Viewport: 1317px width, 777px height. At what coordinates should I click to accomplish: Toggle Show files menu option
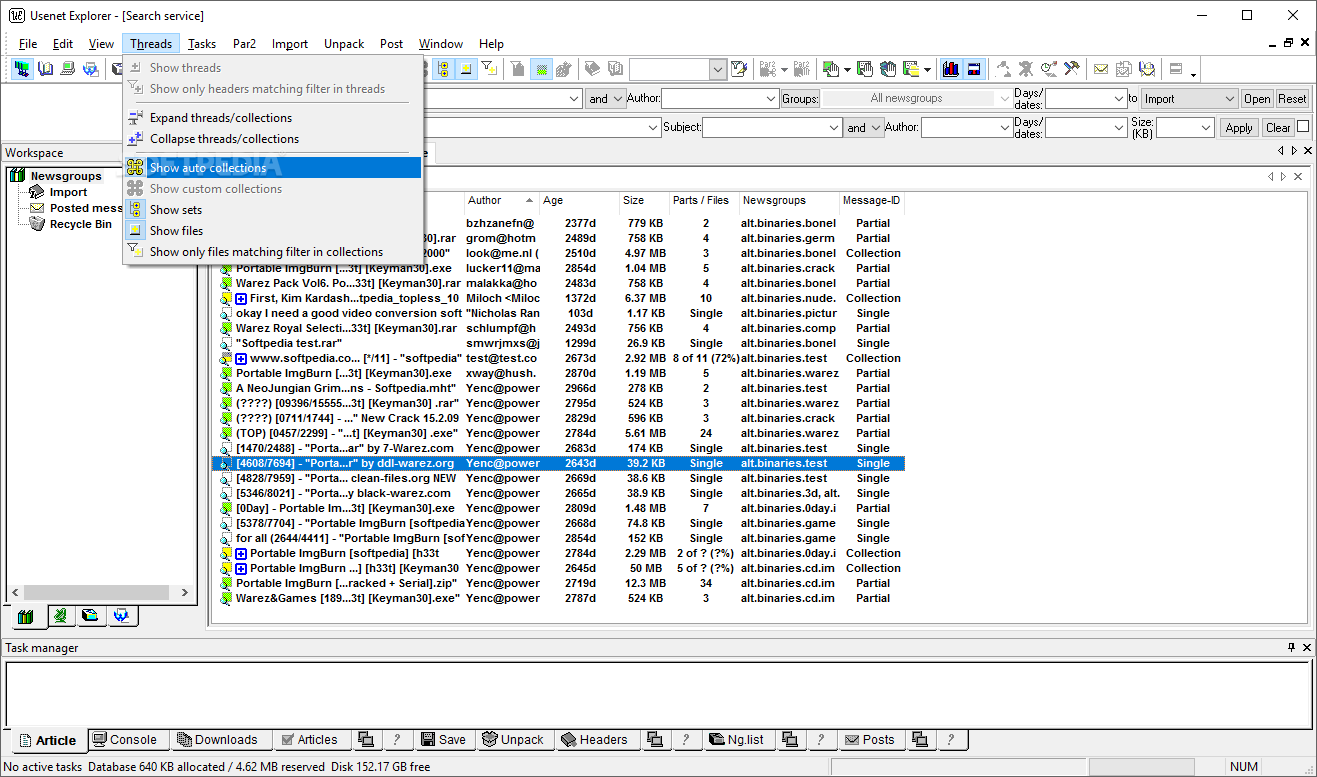272,231
